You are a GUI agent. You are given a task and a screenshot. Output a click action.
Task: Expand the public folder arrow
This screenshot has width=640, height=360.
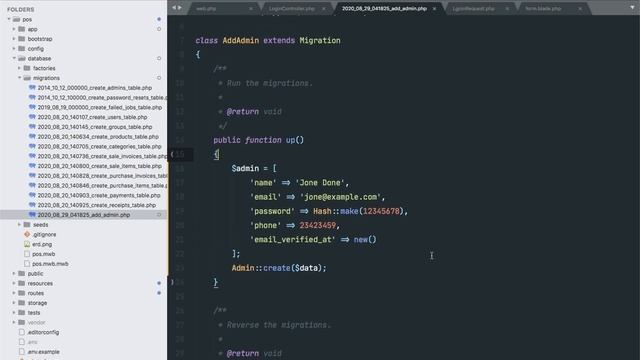14,273
